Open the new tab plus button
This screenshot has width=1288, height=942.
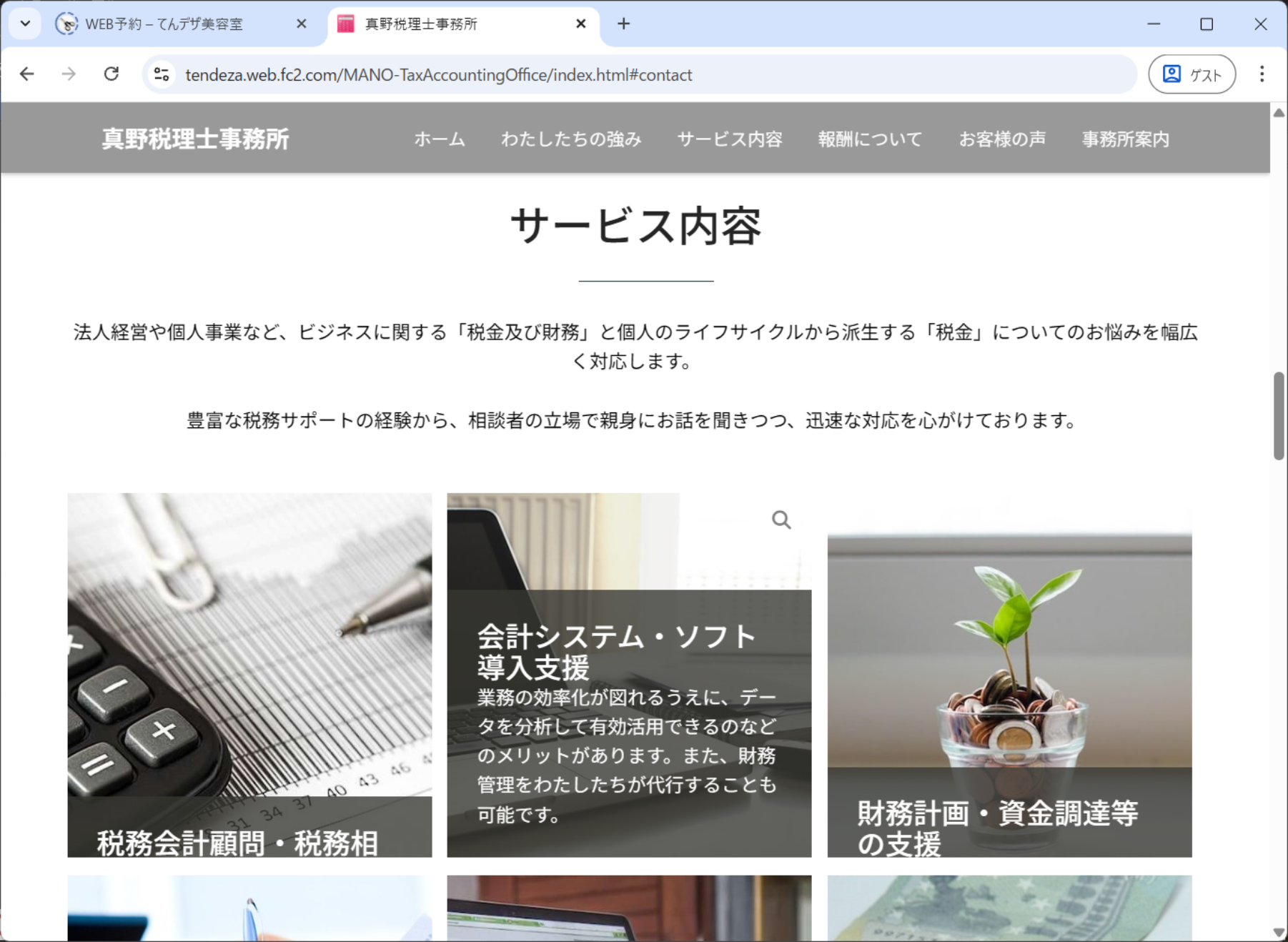pyautogui.click(x=623, y=24)
